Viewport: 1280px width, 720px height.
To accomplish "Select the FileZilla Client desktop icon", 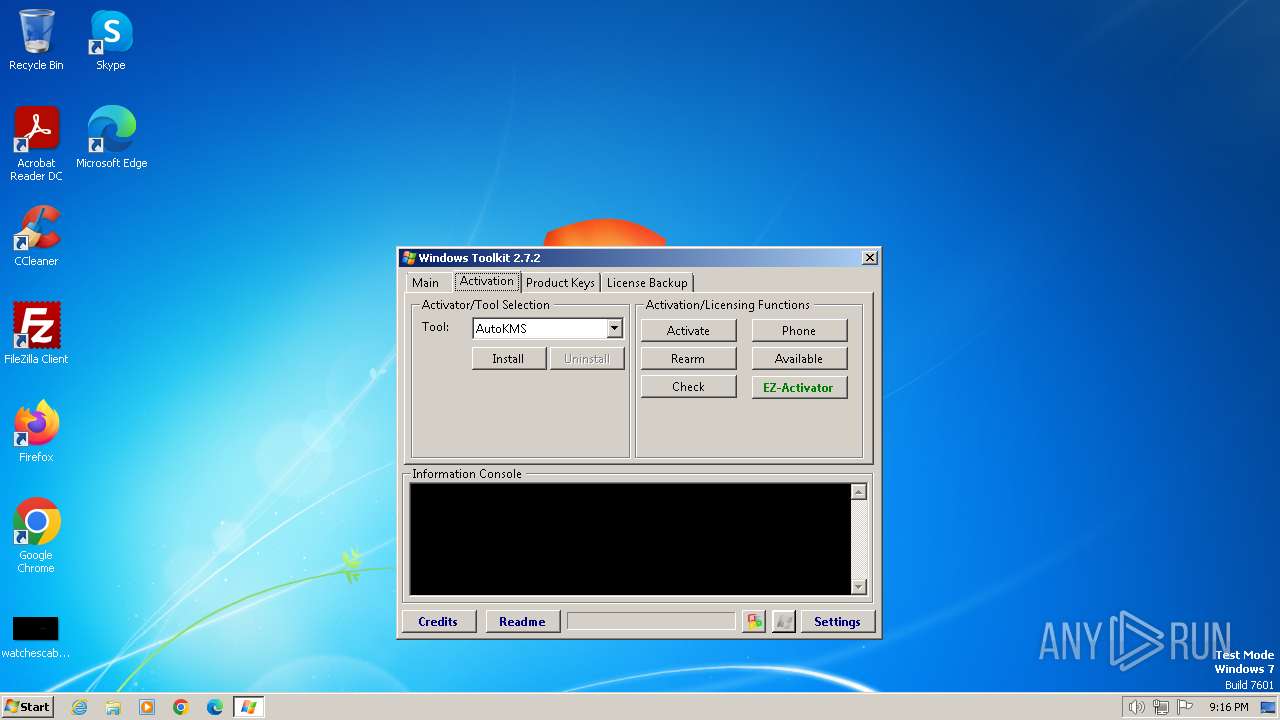I will point(36,334).
